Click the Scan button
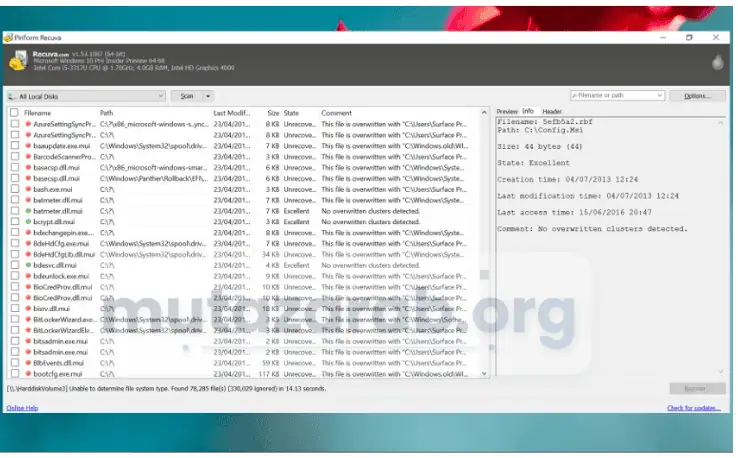Viewport: 738px width, 458px height. [x=187, y=96]
